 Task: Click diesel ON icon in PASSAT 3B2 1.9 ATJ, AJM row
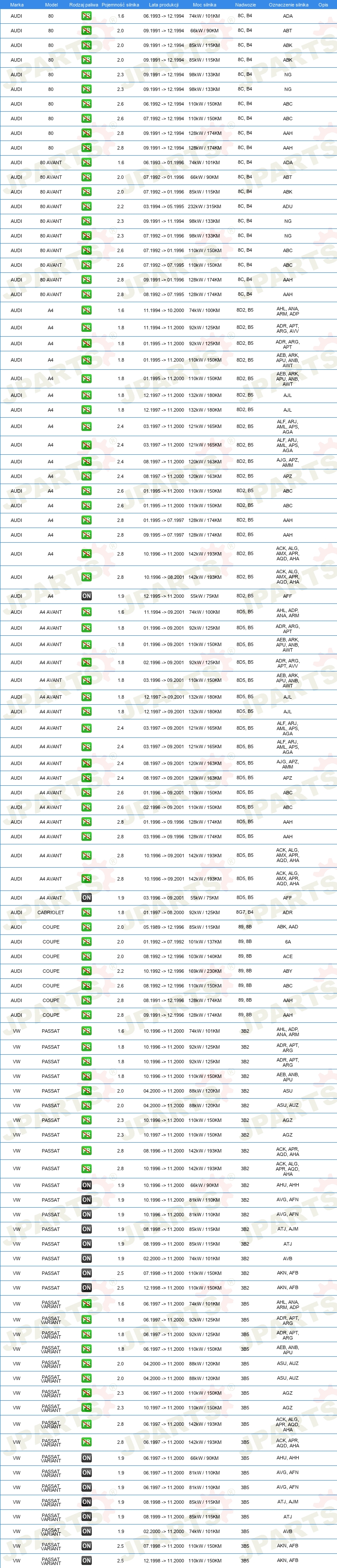point(86,1229)
